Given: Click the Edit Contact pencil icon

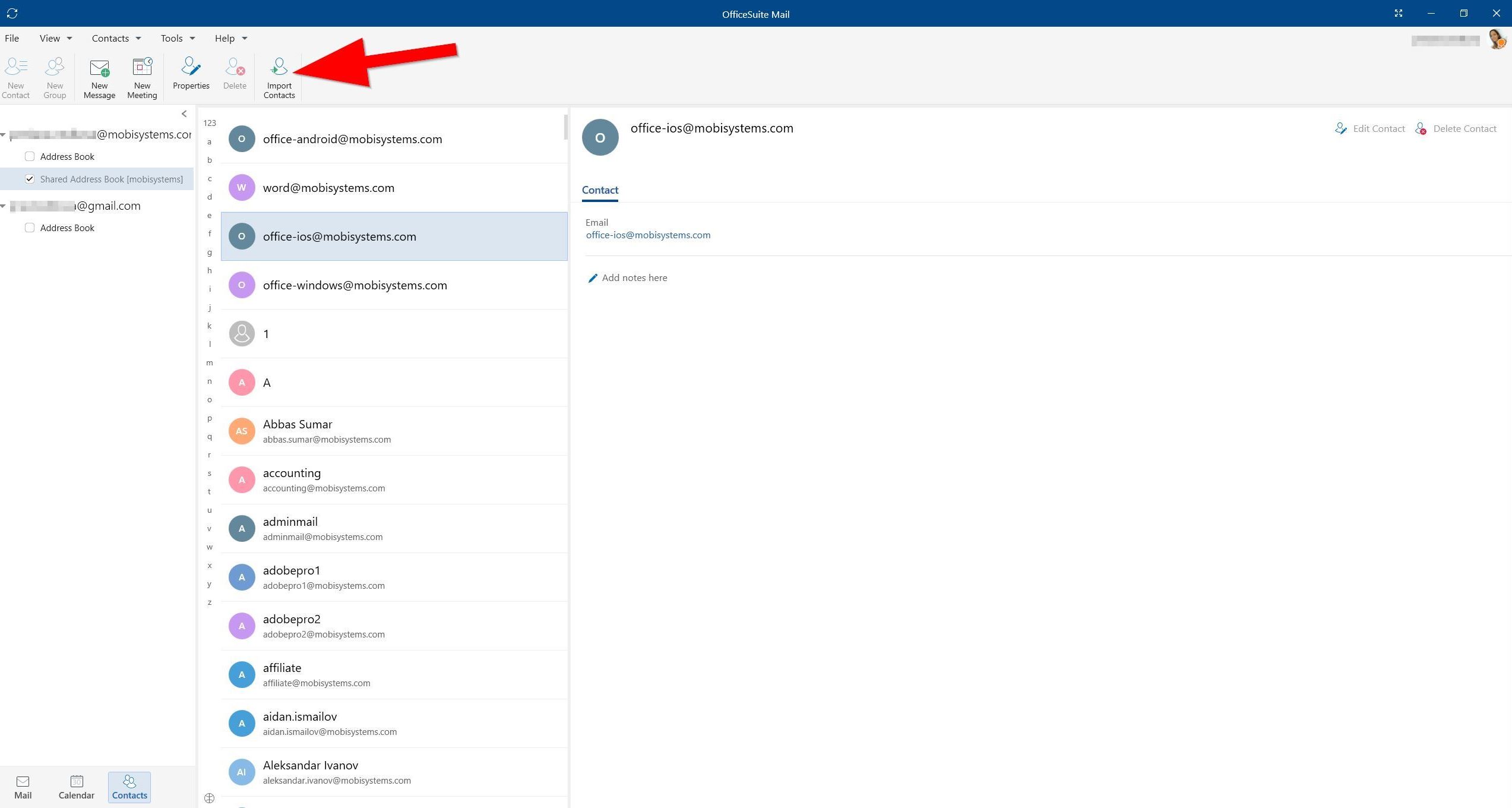Looking at the screenshot, I should pos(1341,128).
